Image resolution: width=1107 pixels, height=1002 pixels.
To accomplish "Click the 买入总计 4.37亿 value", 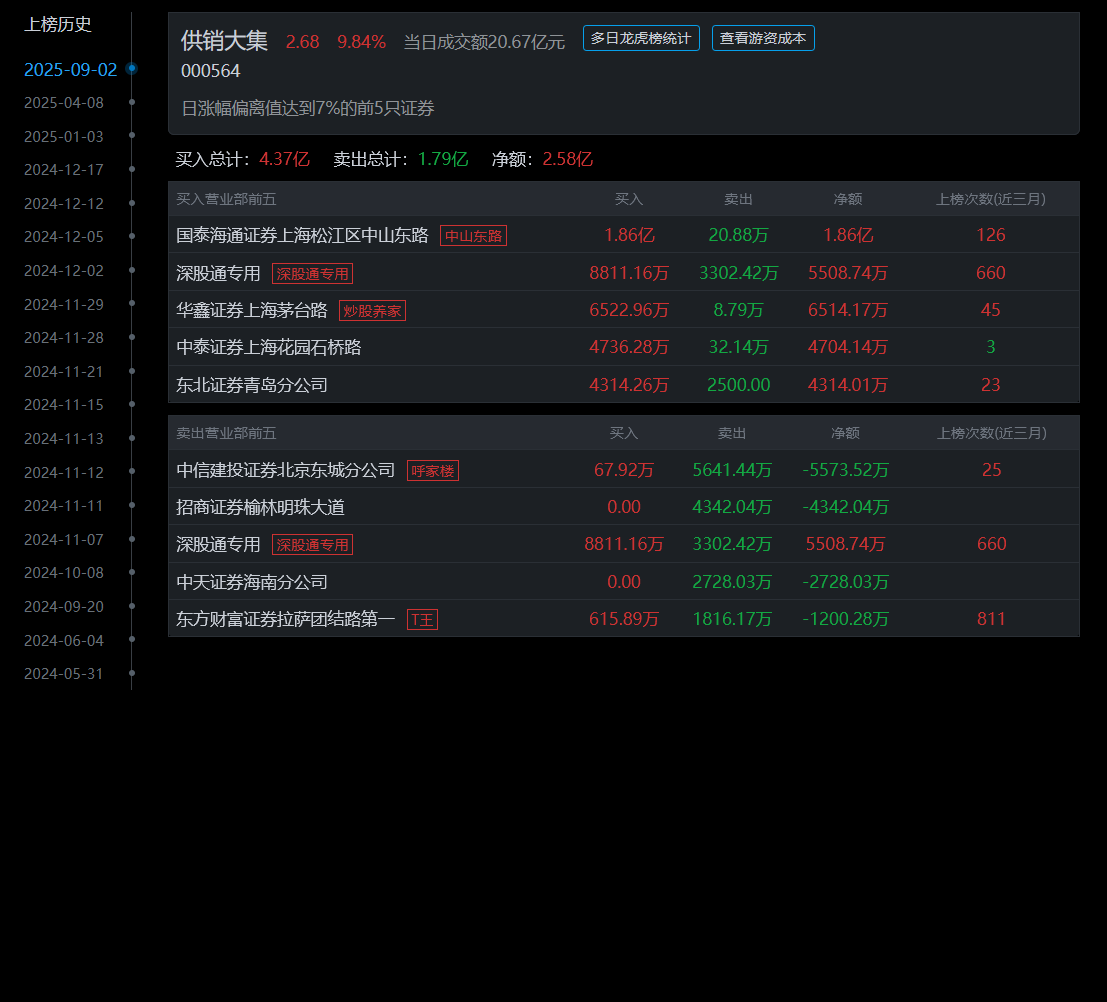I will click(285, 159).
